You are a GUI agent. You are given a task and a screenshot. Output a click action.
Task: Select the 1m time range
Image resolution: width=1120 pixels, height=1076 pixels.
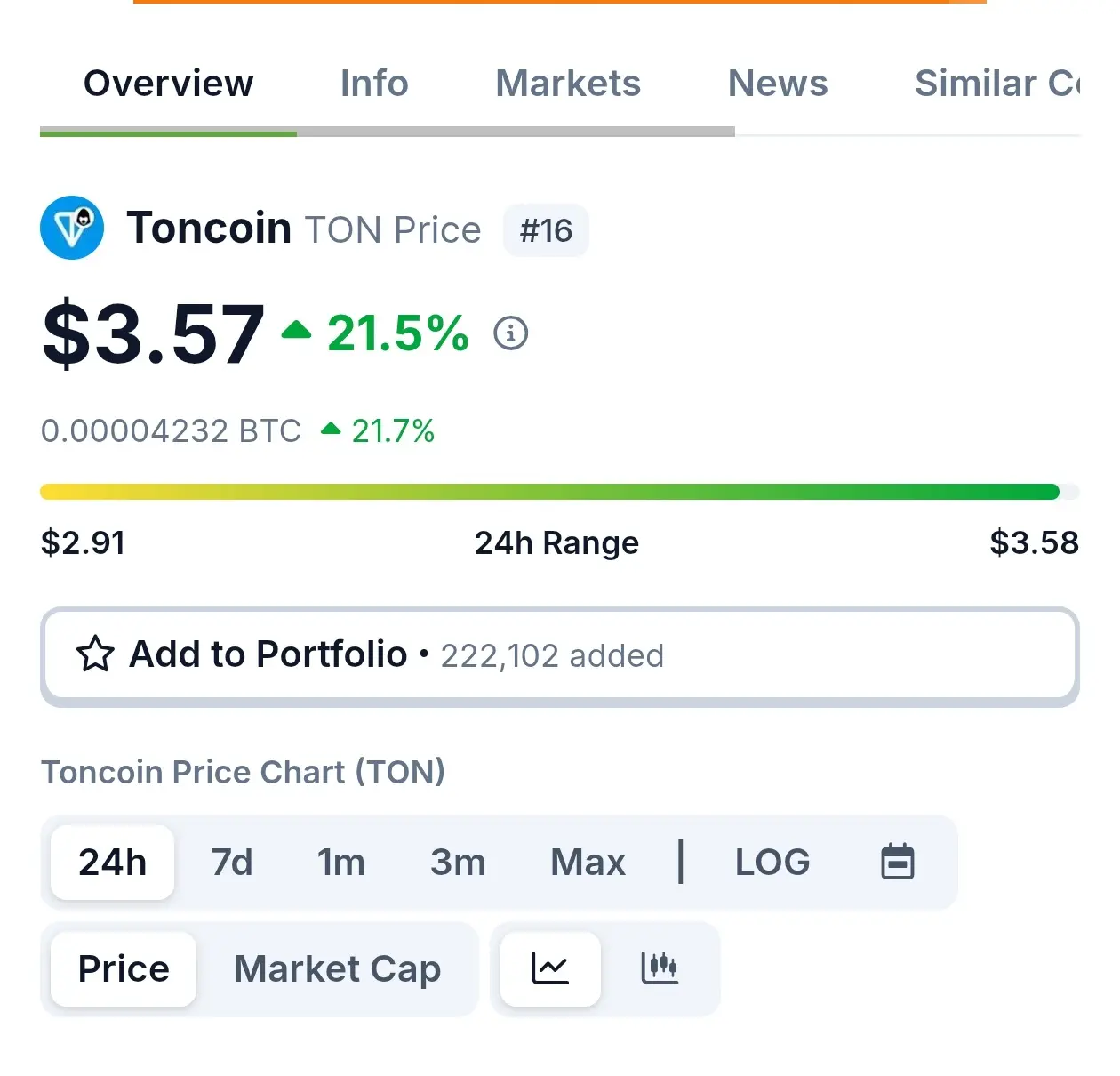pyautogui.click(x=341, y=862)
